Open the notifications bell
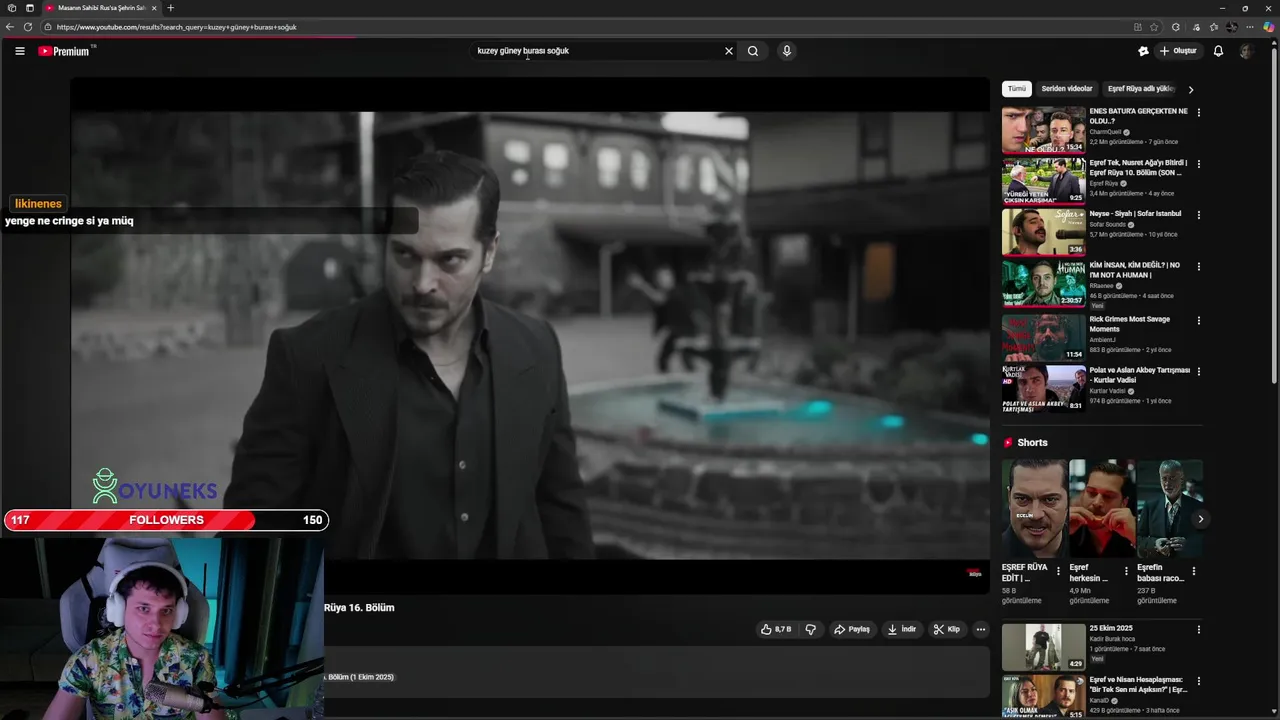 pyautogui.click(x=1218, y=51)
